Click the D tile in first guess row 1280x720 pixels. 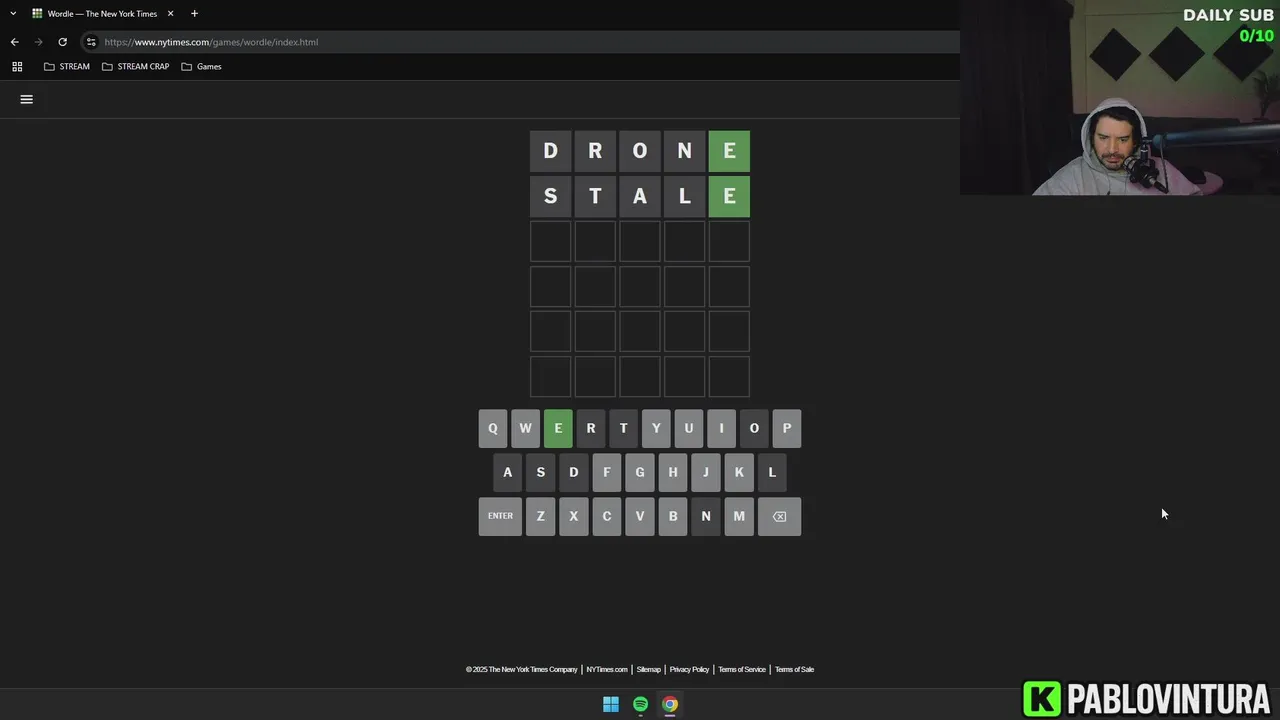point(550,151)
